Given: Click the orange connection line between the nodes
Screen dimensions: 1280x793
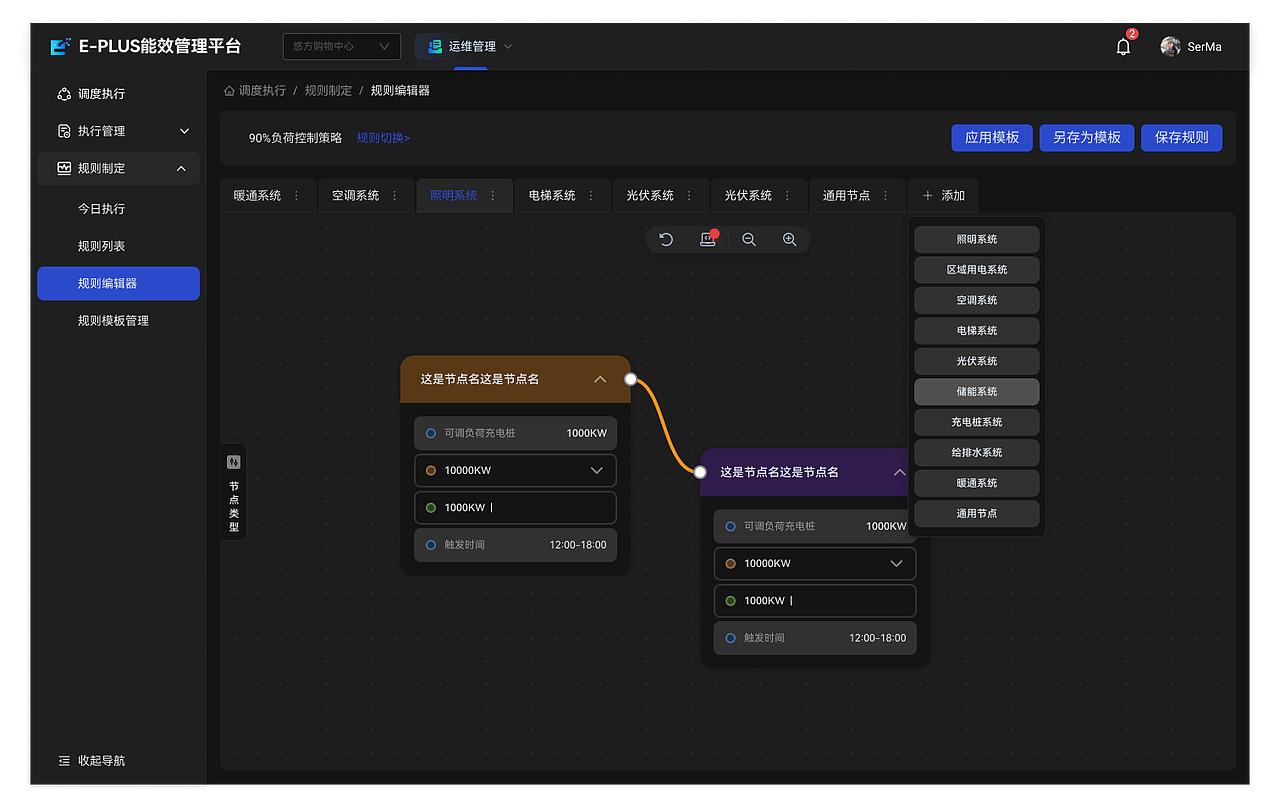Looking at the screenshot, I should coord(666,426).
